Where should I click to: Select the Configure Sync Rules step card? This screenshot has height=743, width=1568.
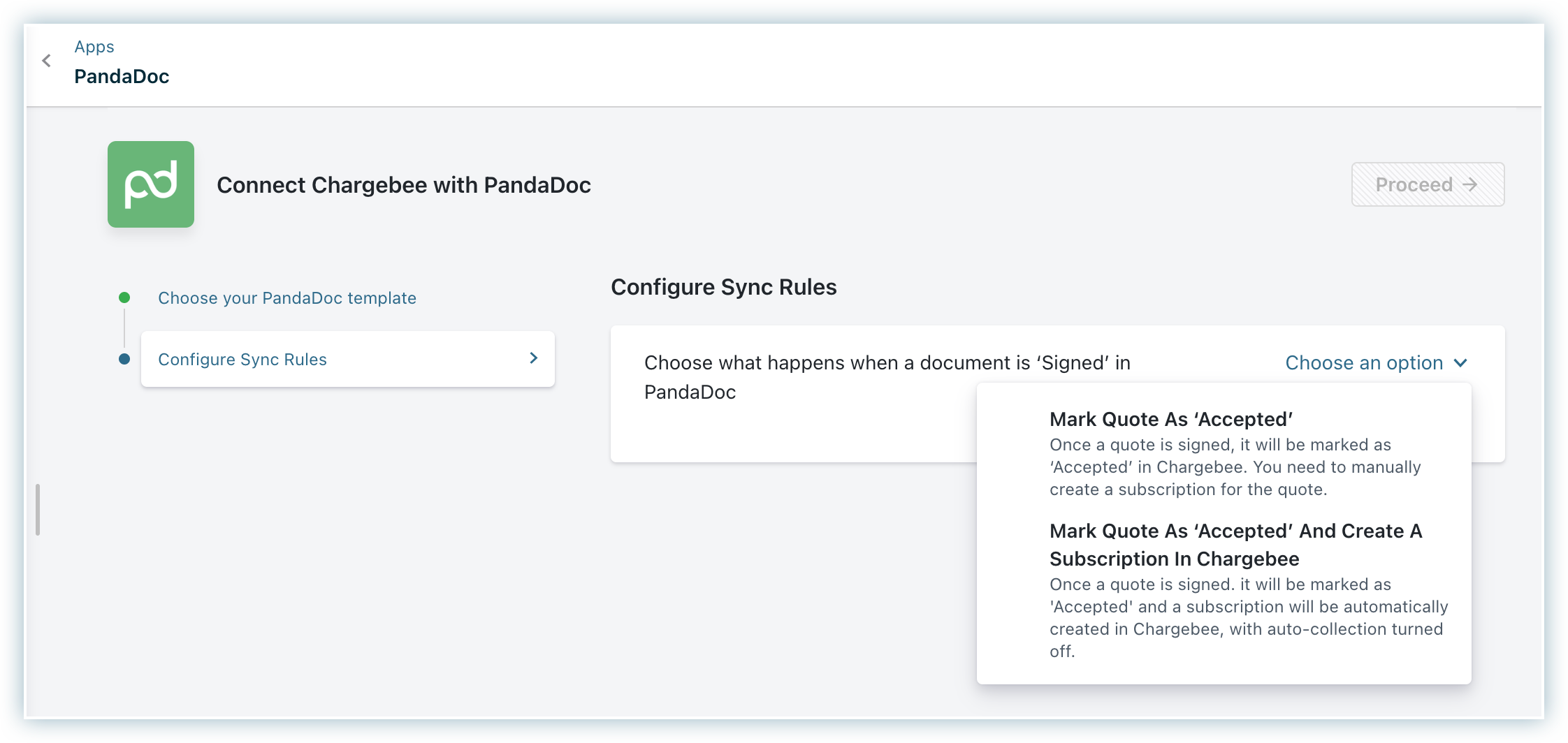pos(347,359)
